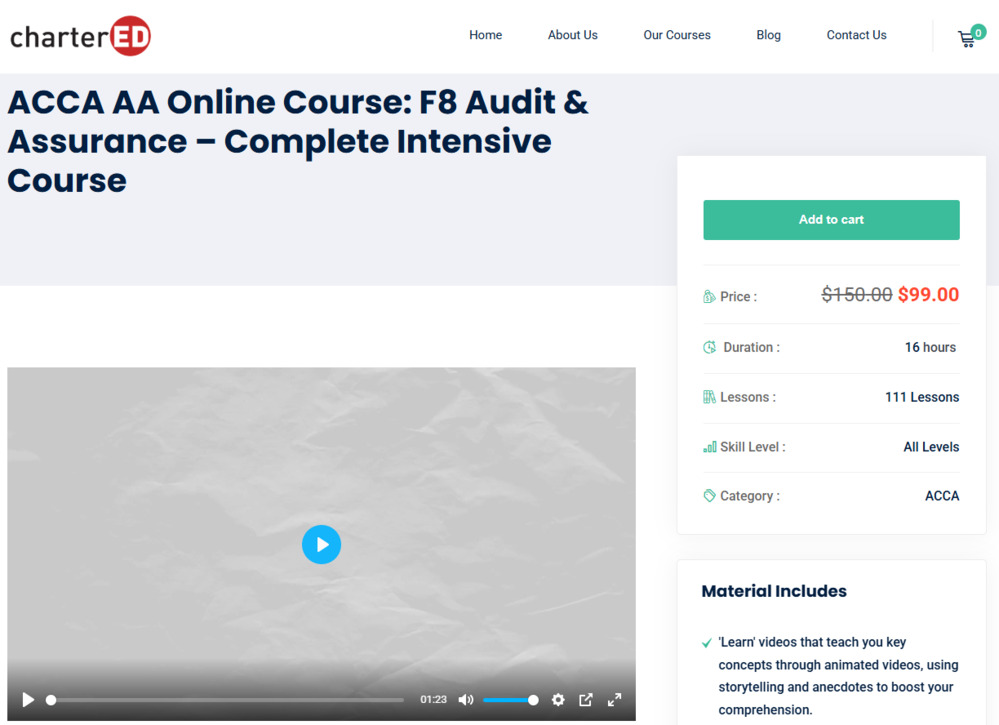Go to Home page
The height and width of the screenshot is (725, 999).
485,35
